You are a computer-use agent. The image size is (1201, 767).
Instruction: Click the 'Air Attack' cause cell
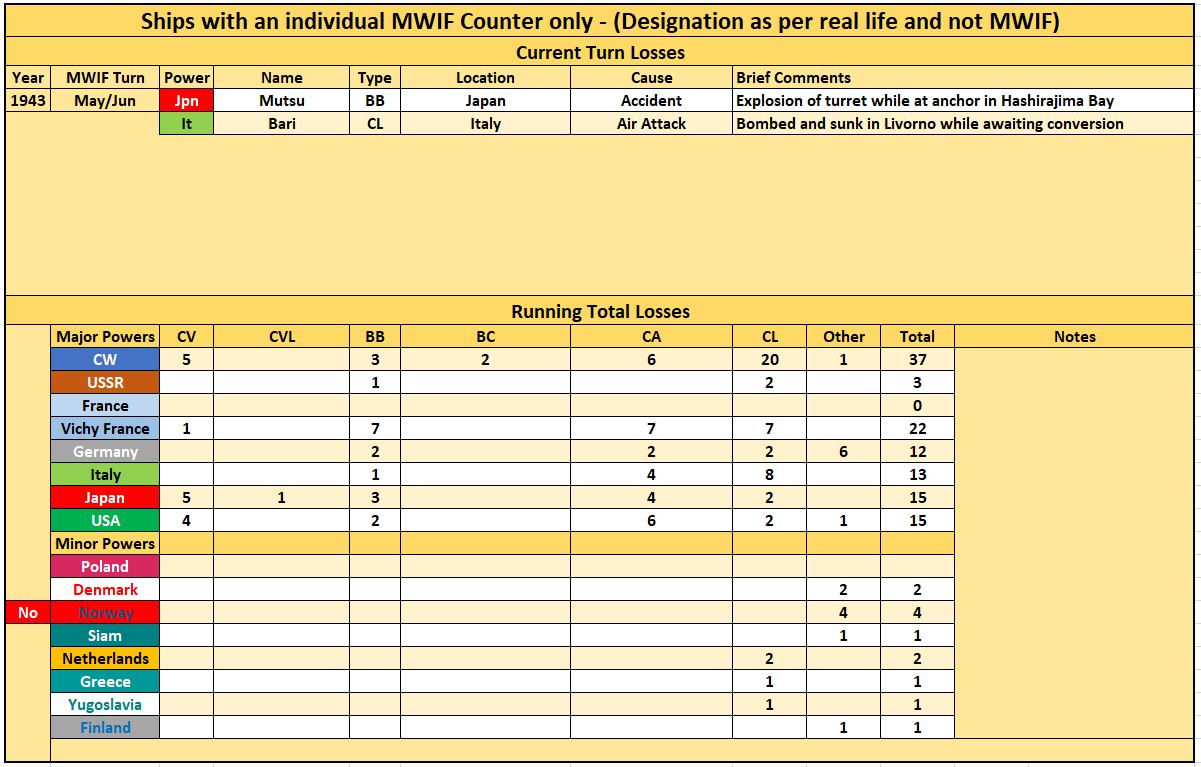651,124
